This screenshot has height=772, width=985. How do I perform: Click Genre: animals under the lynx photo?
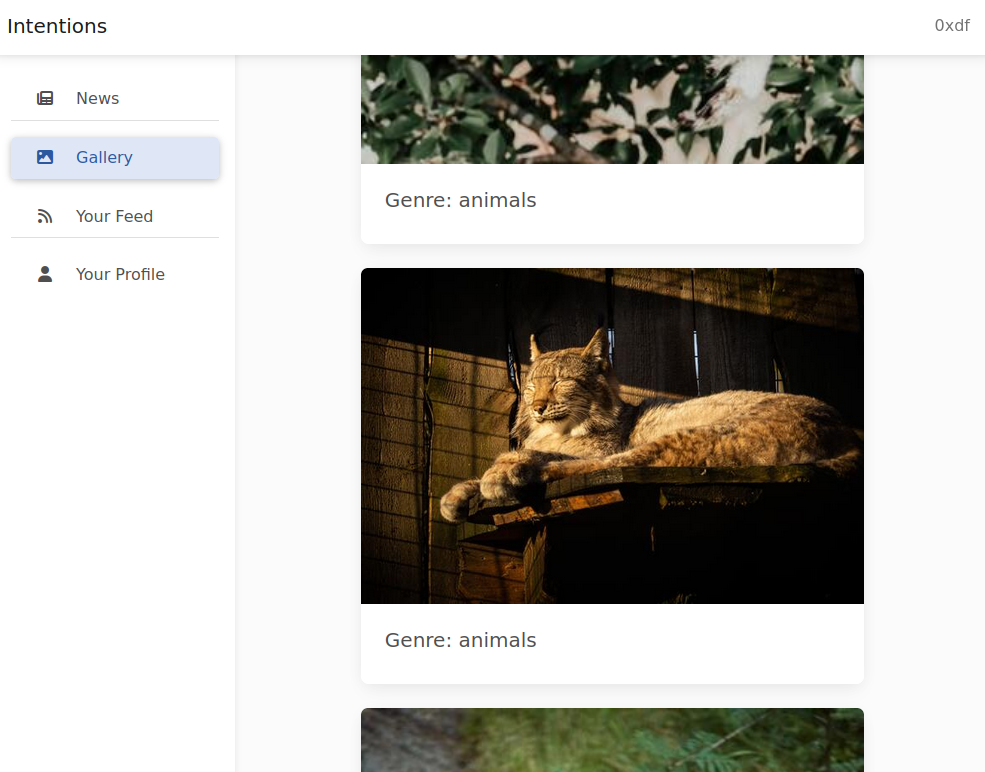(460, 640)
